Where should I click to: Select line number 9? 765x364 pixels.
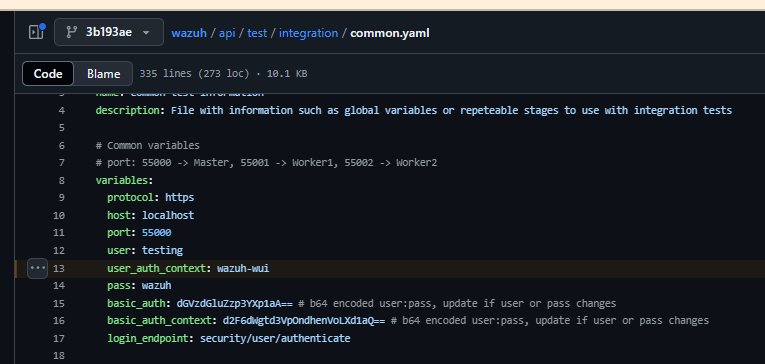(61, 198)
